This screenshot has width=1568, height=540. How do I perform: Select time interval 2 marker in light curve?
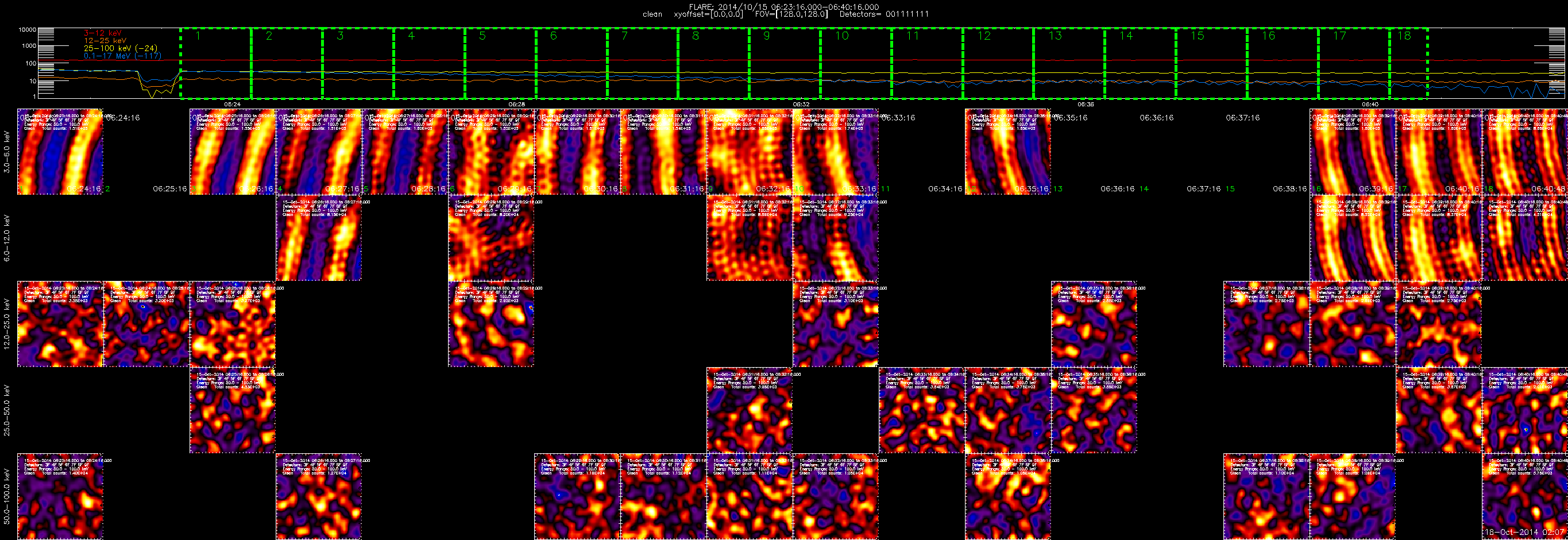click(x=269, y=36)
